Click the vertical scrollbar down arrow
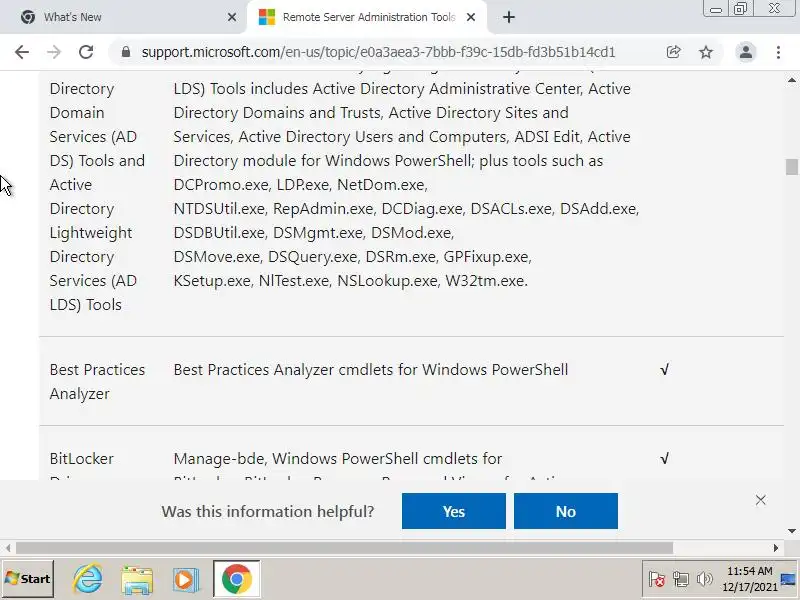 point(791,531)
